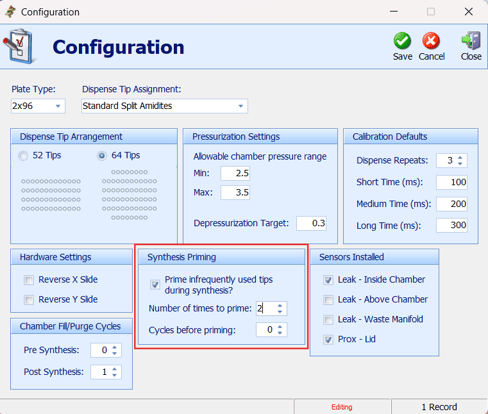
Task: Decrease Number of times to prime
Action: click(x=280, y=312)
